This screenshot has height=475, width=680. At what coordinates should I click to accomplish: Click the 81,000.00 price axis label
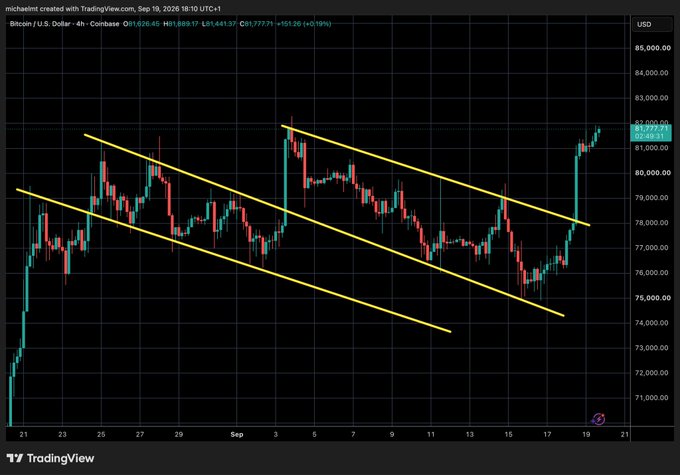tap(652, 148)
